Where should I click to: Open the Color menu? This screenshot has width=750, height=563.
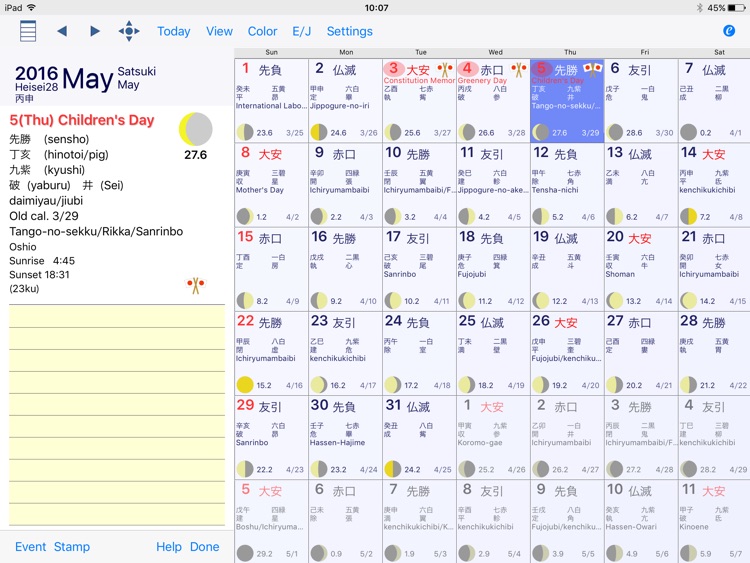point(262,32)
